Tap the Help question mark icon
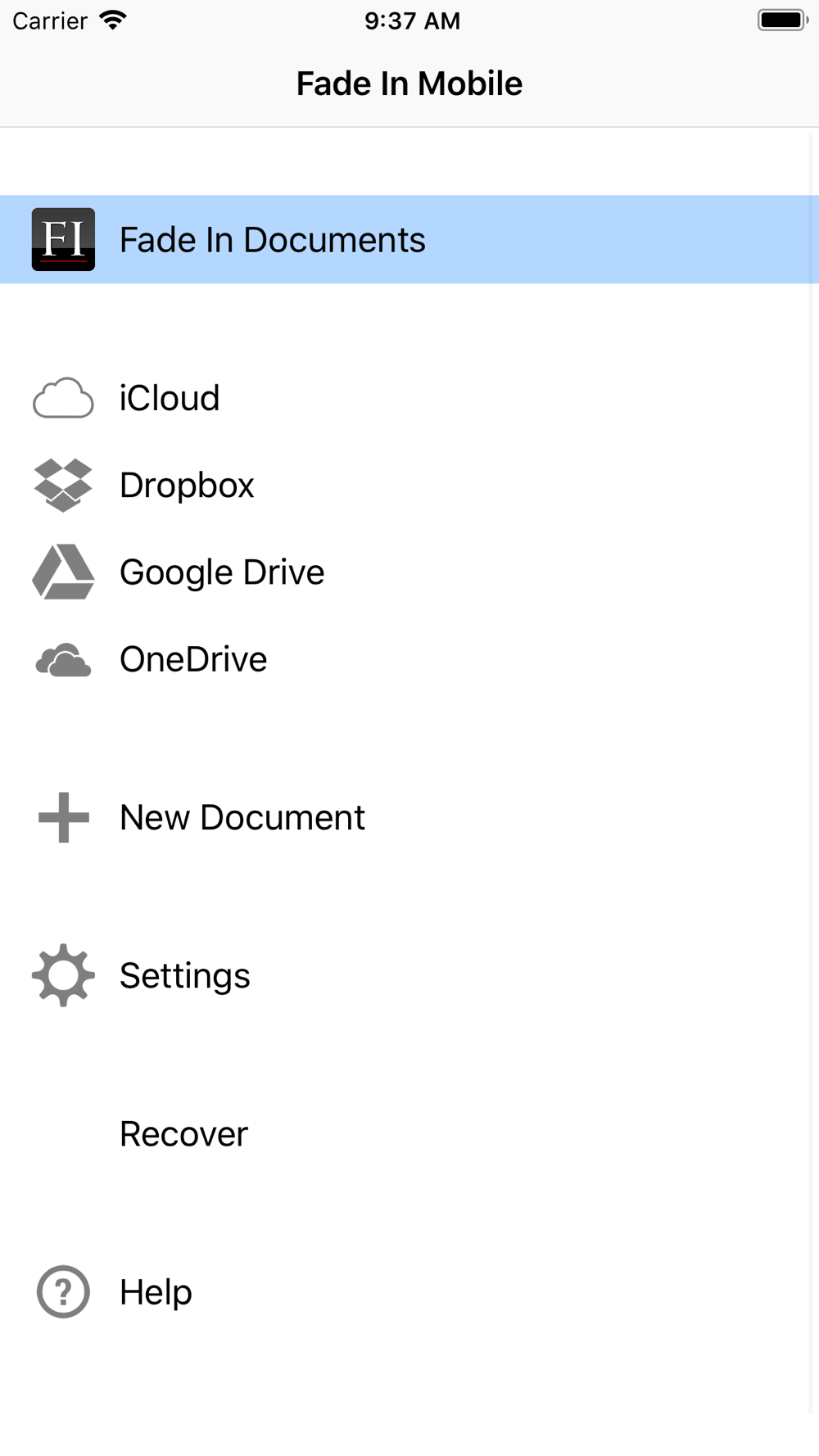 click(x=63, y=1291)
